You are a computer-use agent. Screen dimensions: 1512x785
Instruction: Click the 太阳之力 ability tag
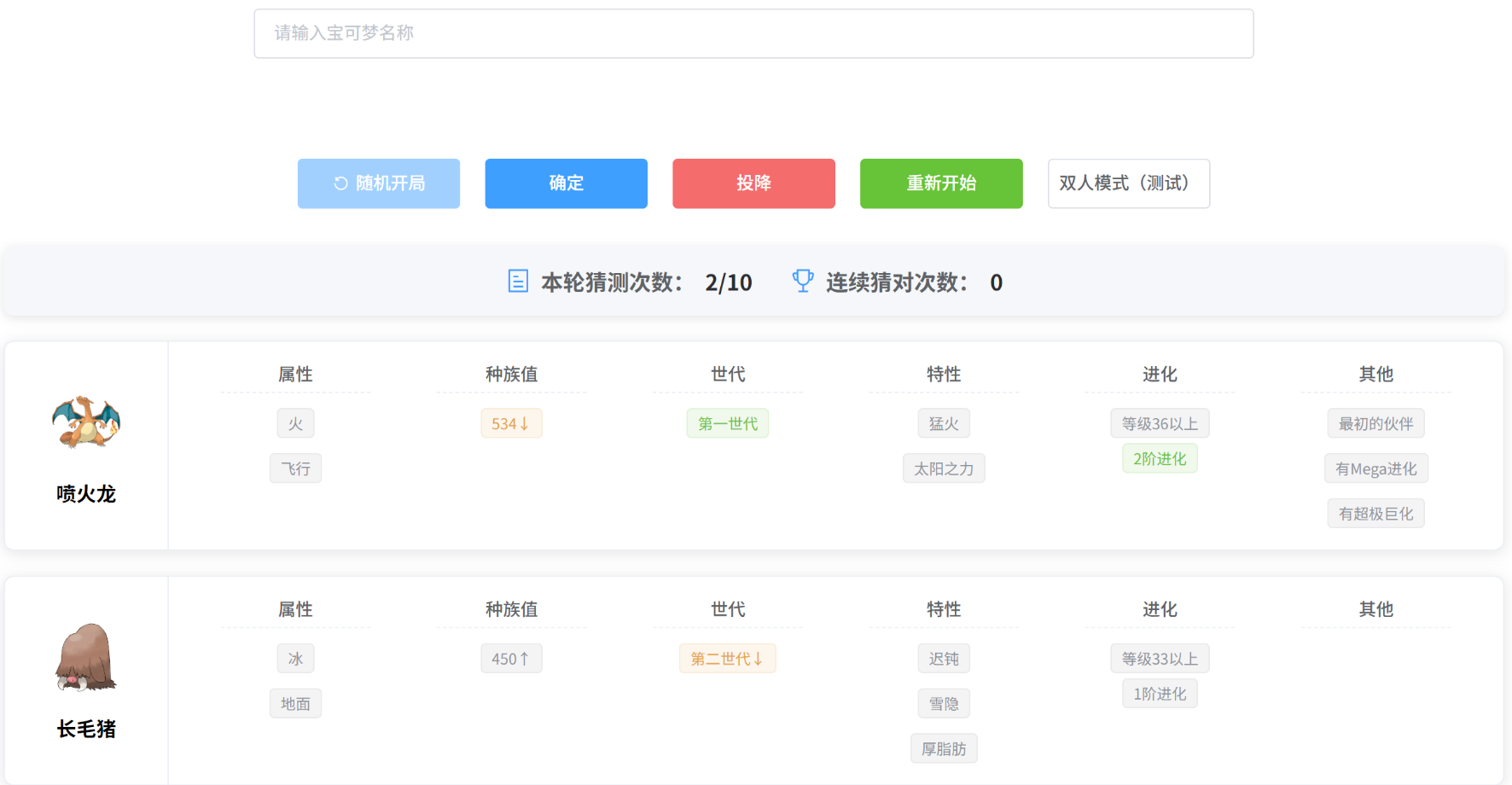point(944,468)
